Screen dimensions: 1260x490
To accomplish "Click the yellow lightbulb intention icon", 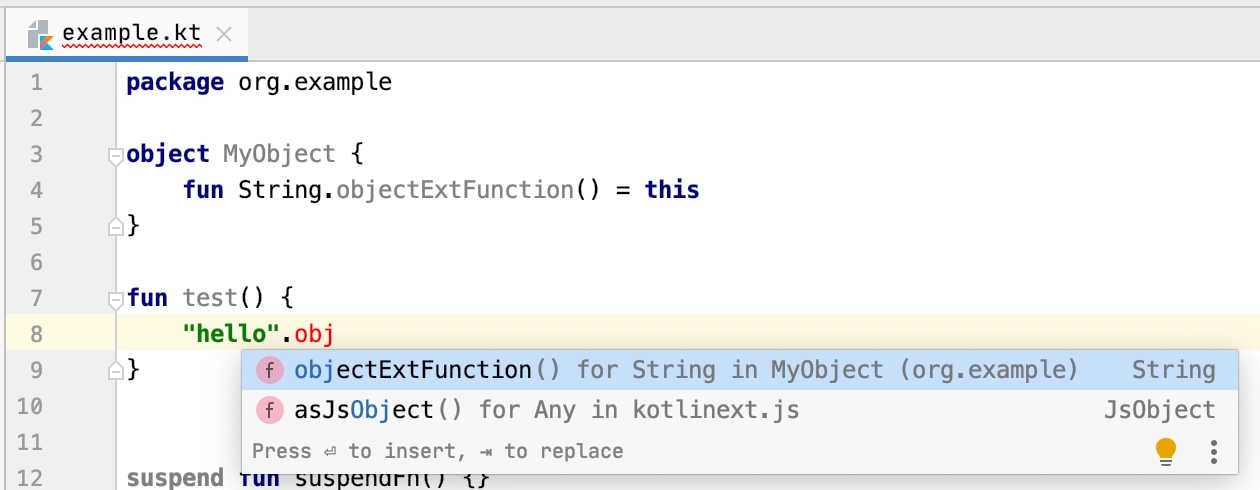I will click(x=1166, y=451).
